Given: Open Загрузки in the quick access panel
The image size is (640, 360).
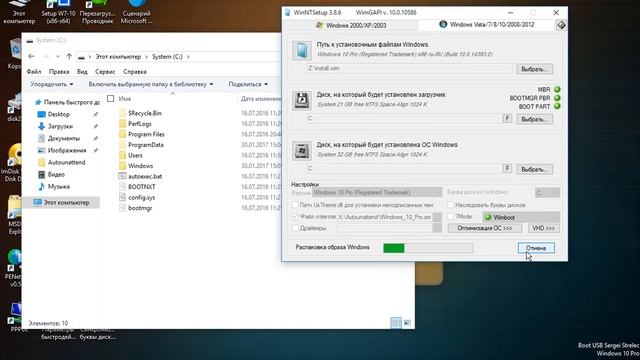Looking at the screenshot, I should pos(60,126).
